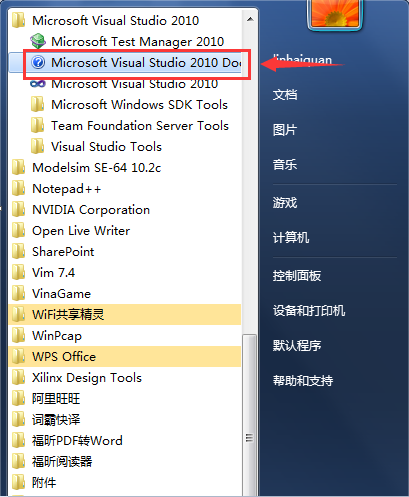Expand Microsoft Windows SDK Tools subfolder

(125, 104)
